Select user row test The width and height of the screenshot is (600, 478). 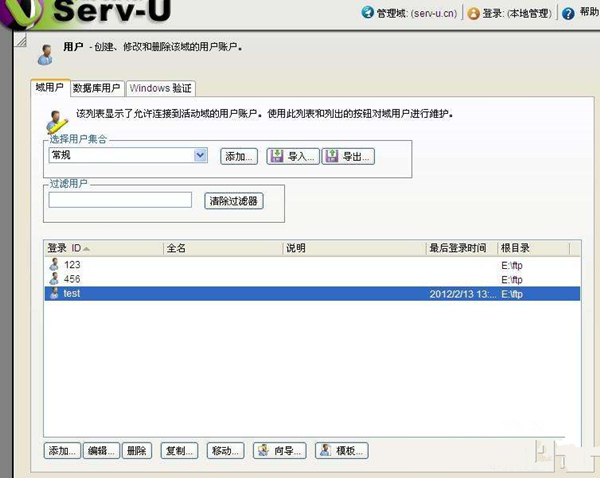(x=312, y=294)
